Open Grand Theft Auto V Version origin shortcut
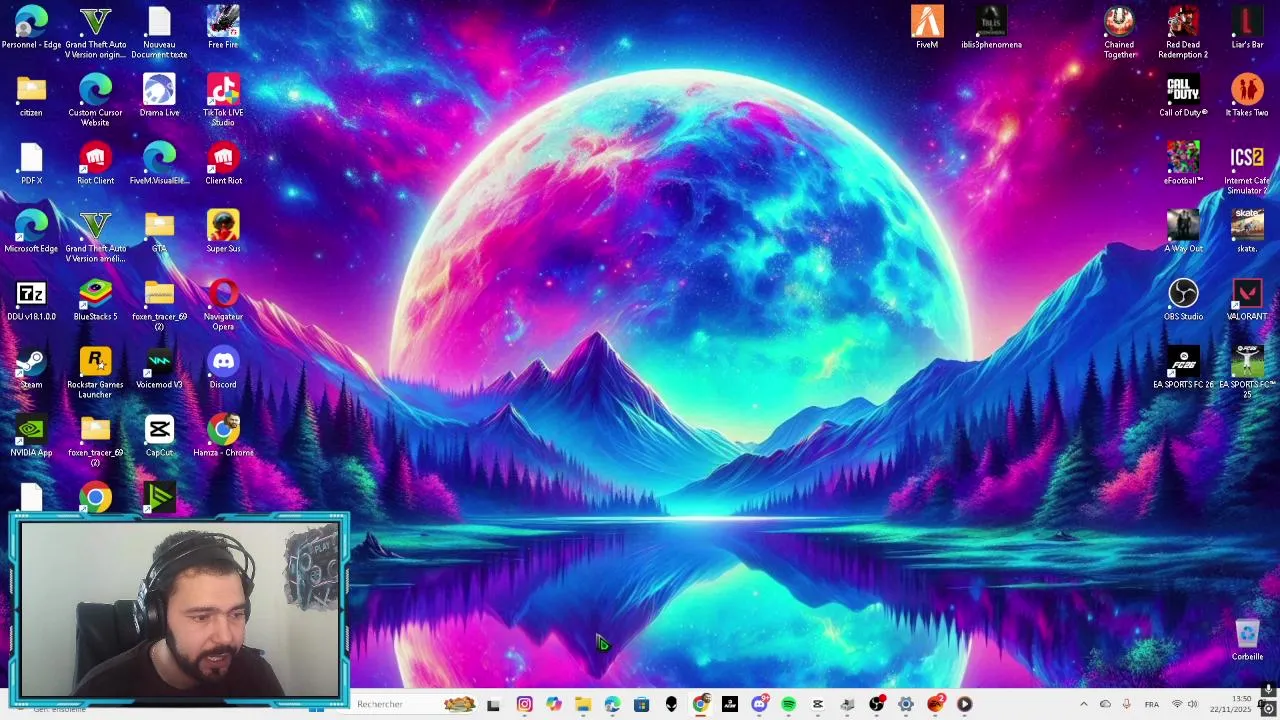This screenshot has height=720, width=1280. [x=95, y=32]
